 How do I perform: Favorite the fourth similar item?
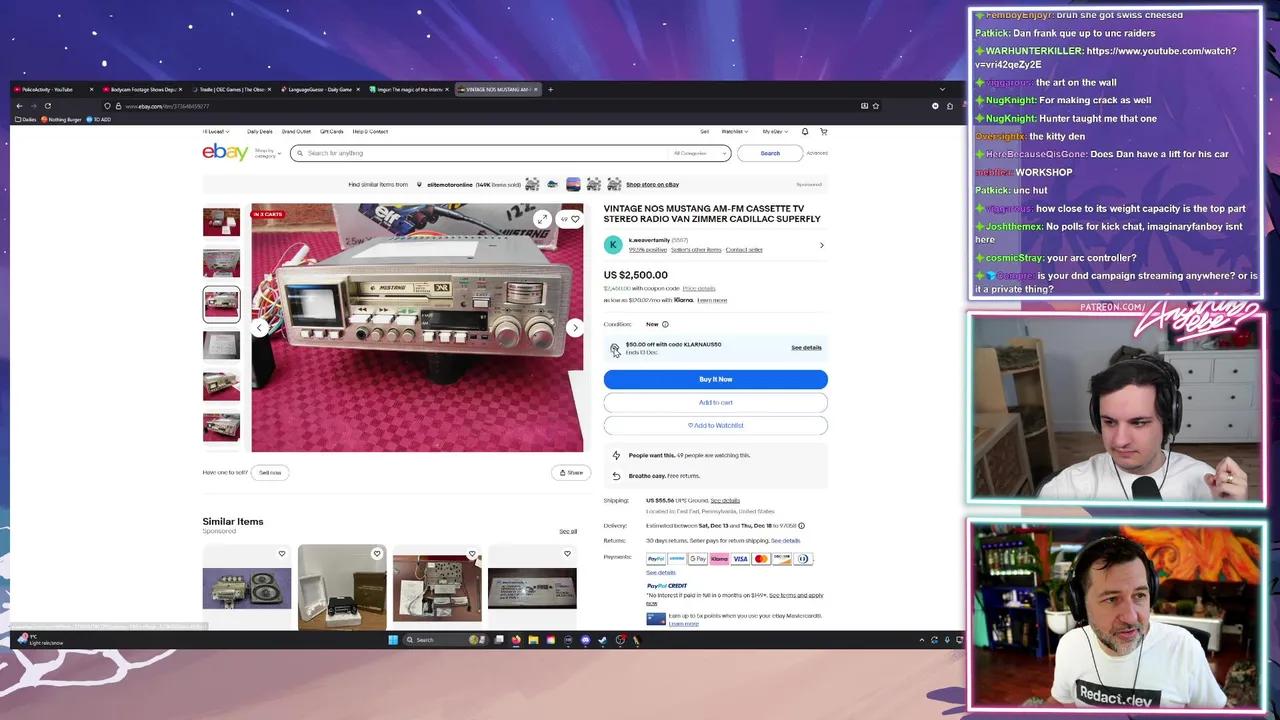tap(567, 554)
